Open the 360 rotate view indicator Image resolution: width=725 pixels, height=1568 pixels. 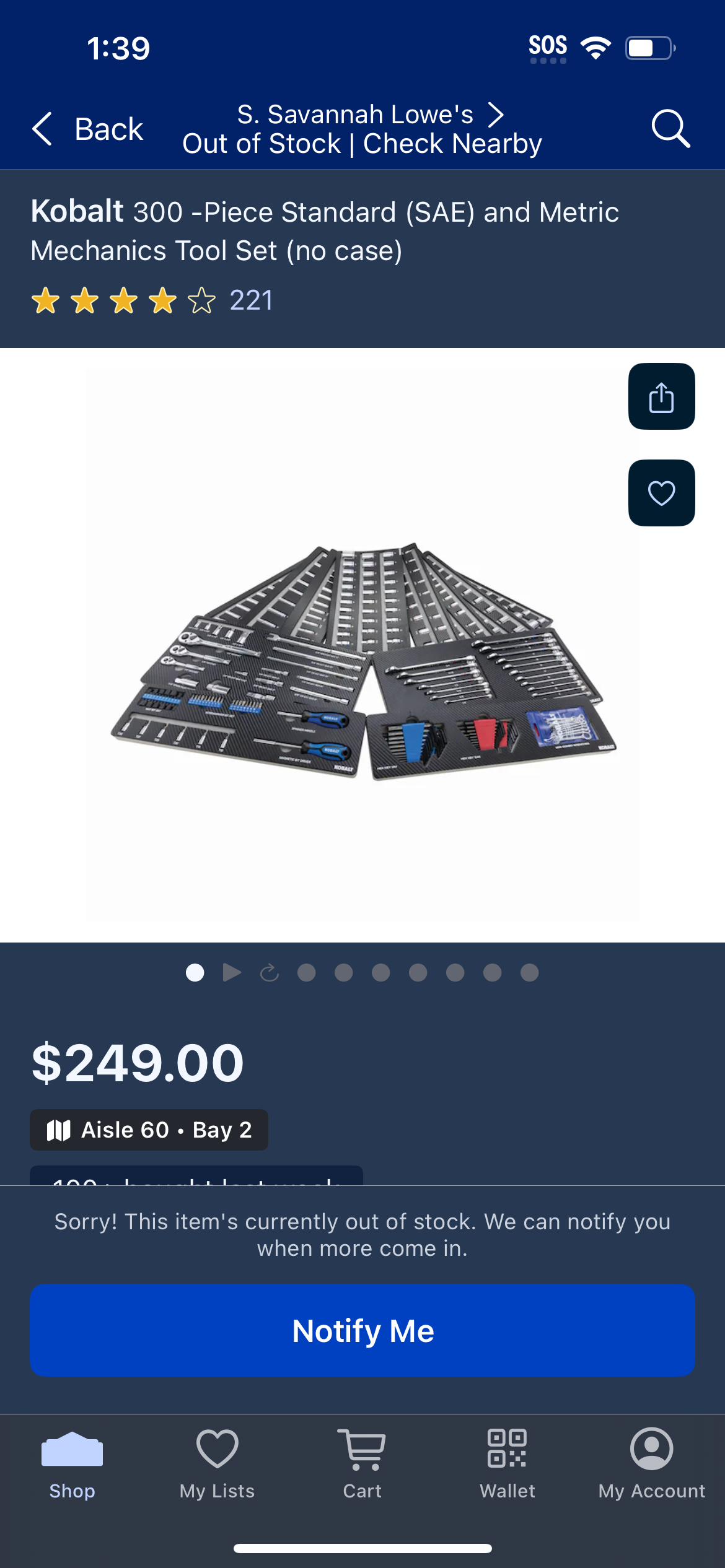pos(269,972)
